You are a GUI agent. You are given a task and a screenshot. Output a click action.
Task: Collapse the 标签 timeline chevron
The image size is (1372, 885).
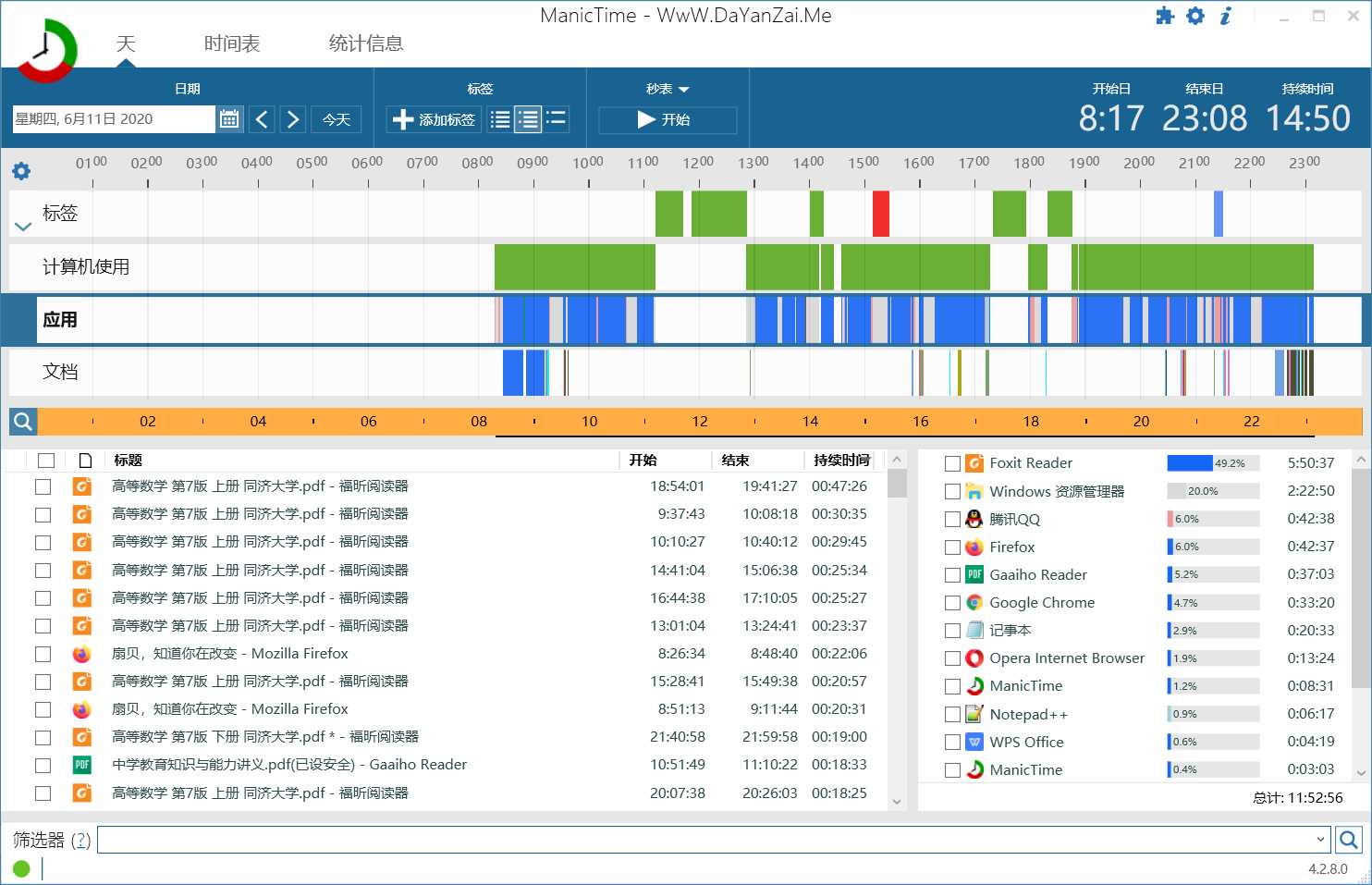click(x=23, y=227)
